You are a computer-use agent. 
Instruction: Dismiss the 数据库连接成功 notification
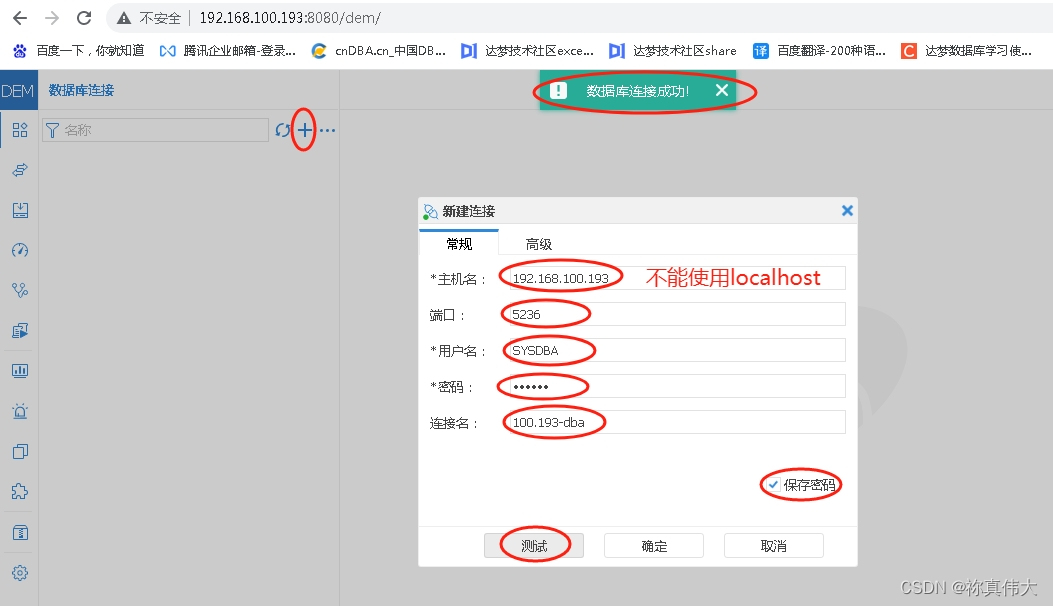point(722,90)
